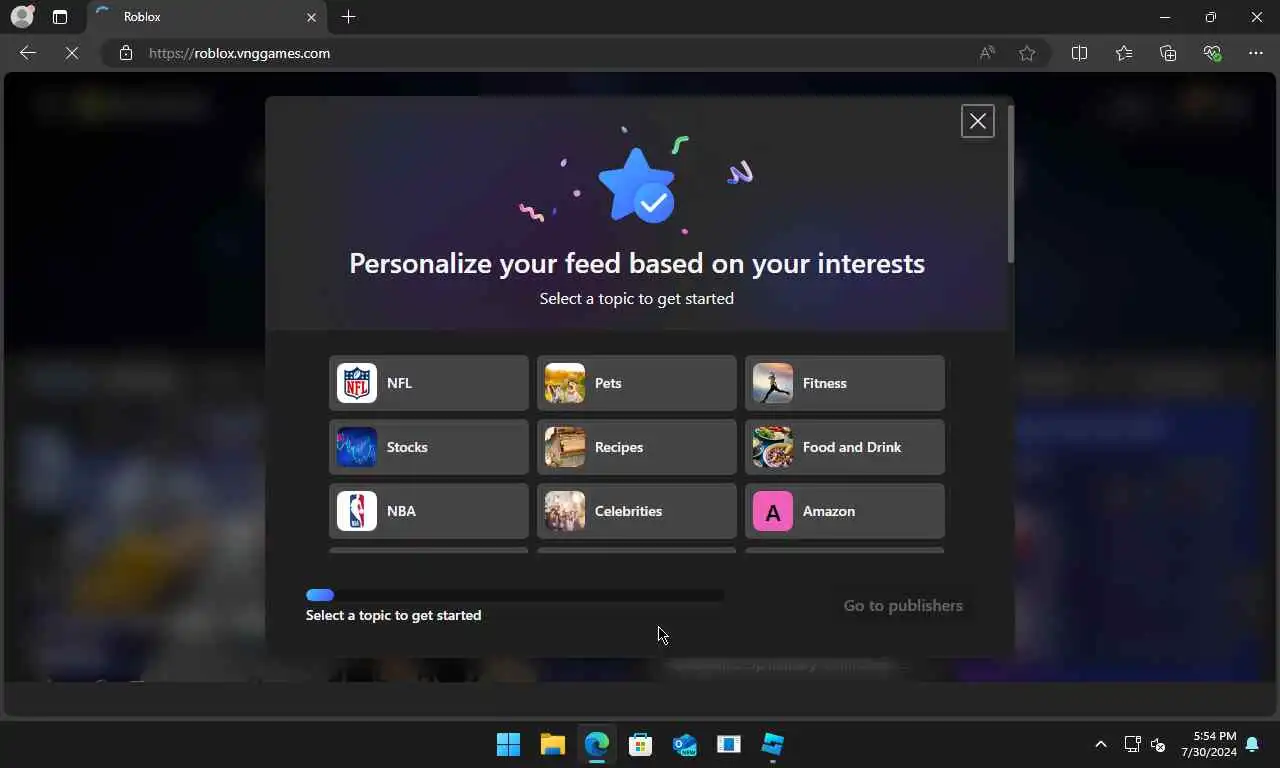The image size is (1280, 768).
Task: Click Go to publishers
Action: [x=903, y=605]
